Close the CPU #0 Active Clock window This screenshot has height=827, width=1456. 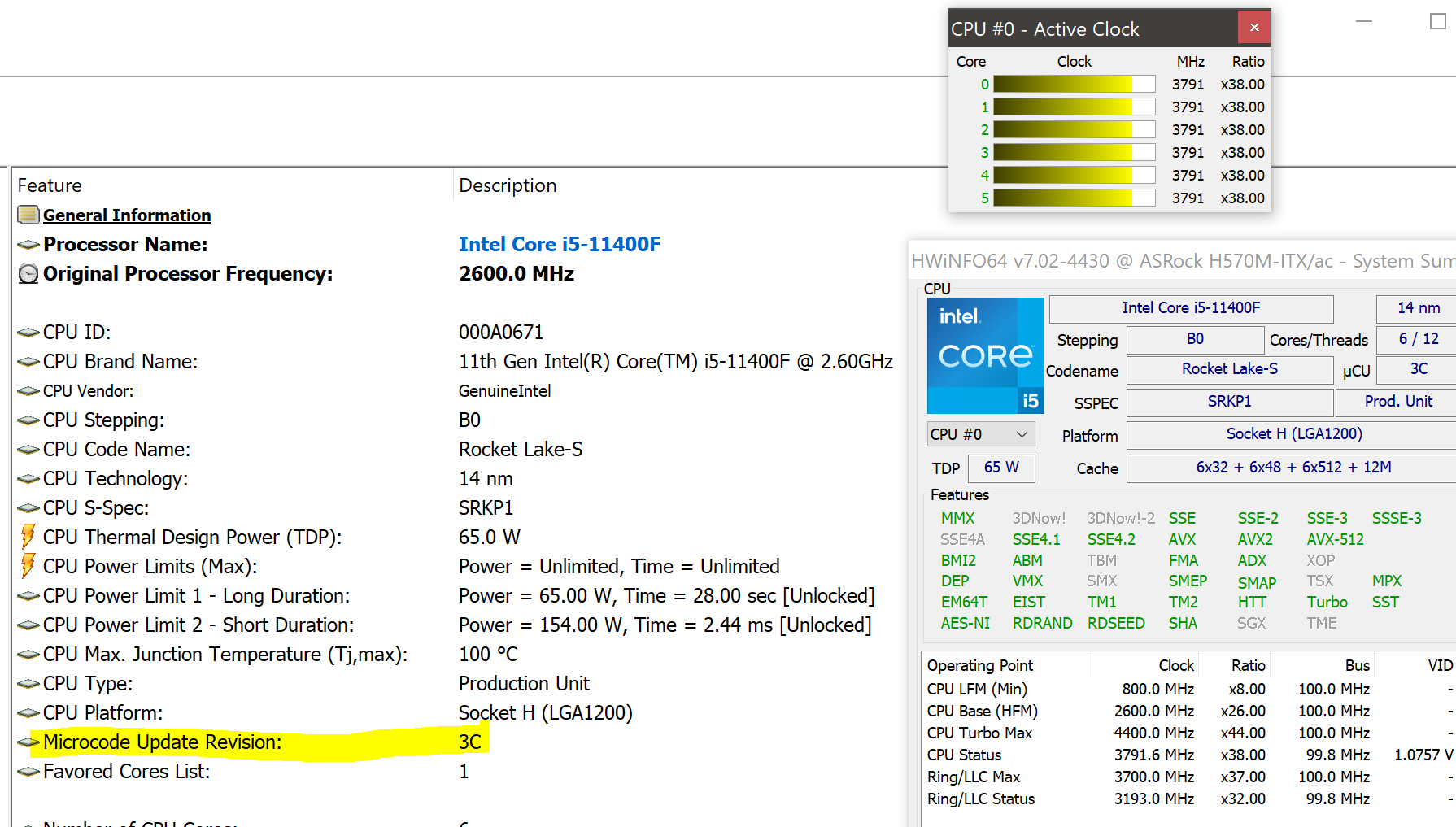[1254, 28]
